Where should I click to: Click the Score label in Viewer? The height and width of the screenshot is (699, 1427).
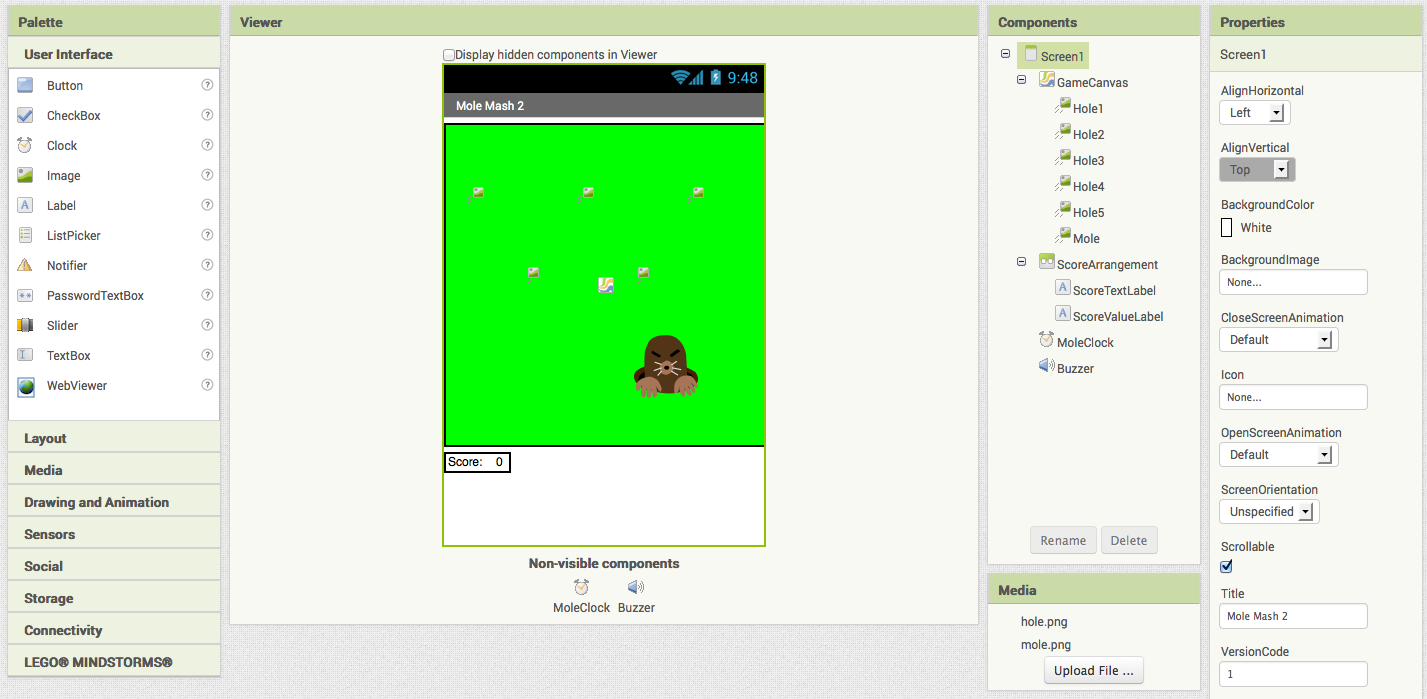[465, 462]
